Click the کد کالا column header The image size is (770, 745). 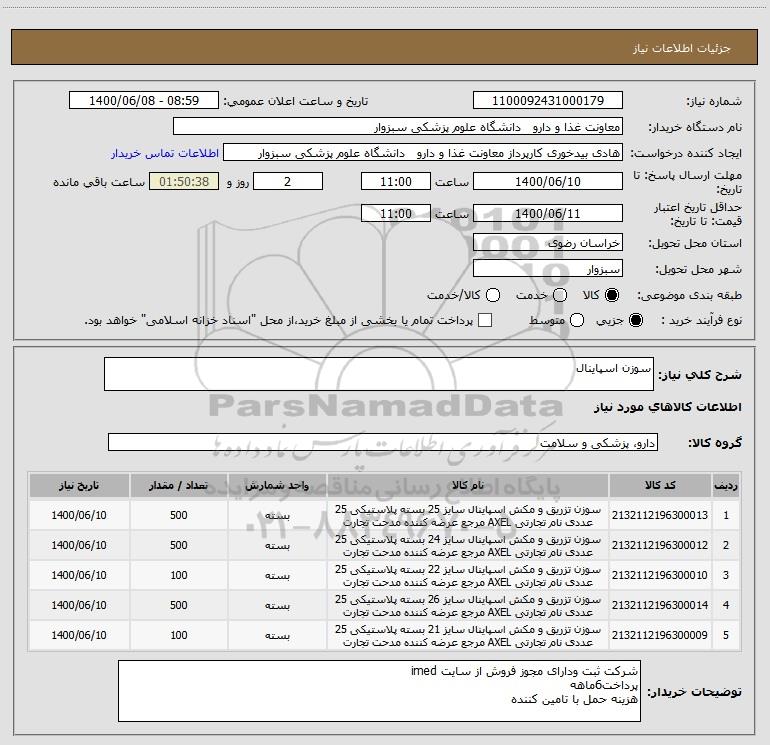click(660, 485)
